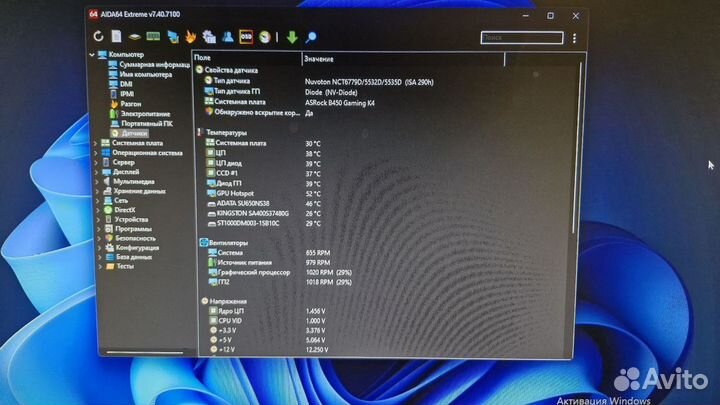Select the +12 V voltage row

269,349
